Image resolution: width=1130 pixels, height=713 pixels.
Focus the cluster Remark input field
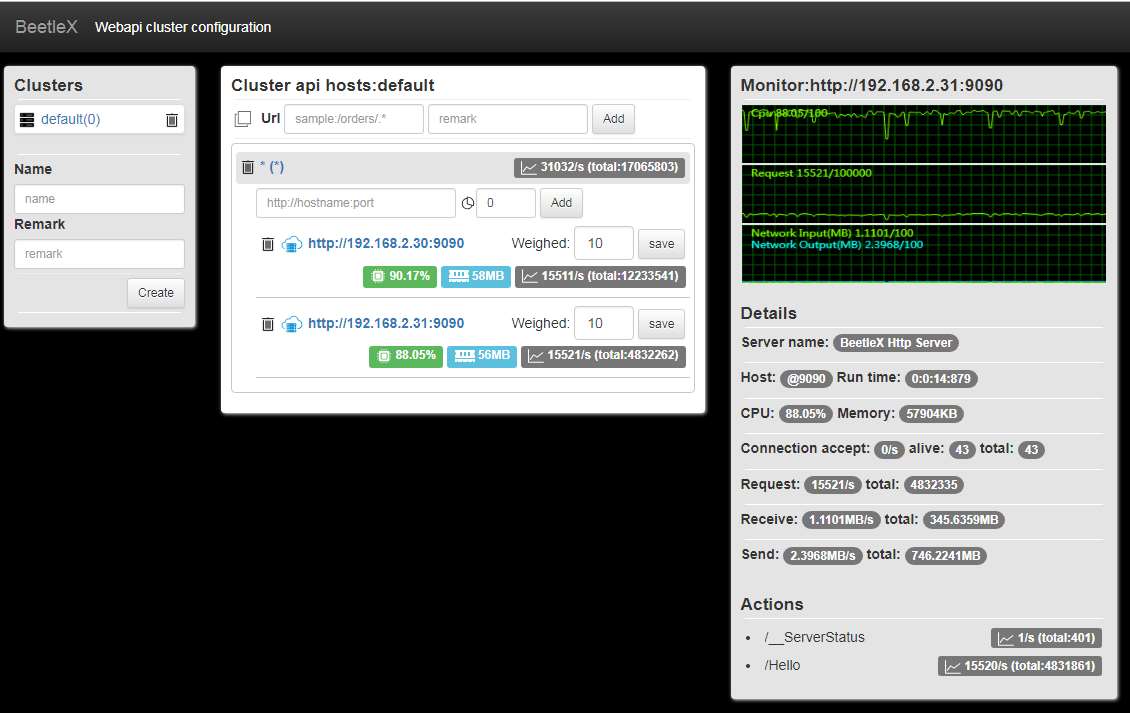point(99,254)
